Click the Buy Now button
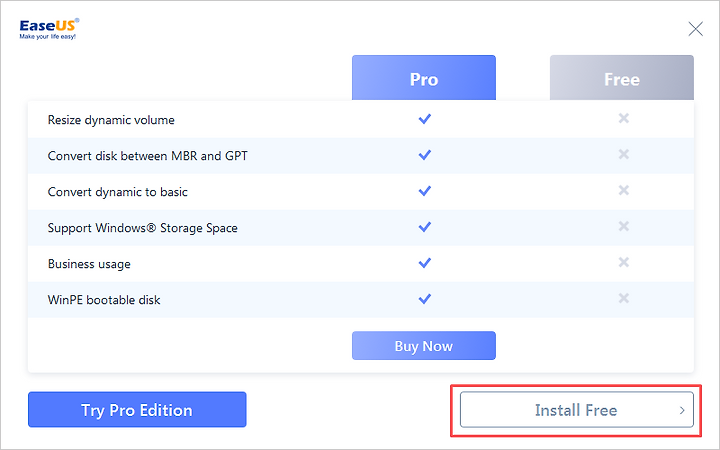 click(x=424, y=345)
